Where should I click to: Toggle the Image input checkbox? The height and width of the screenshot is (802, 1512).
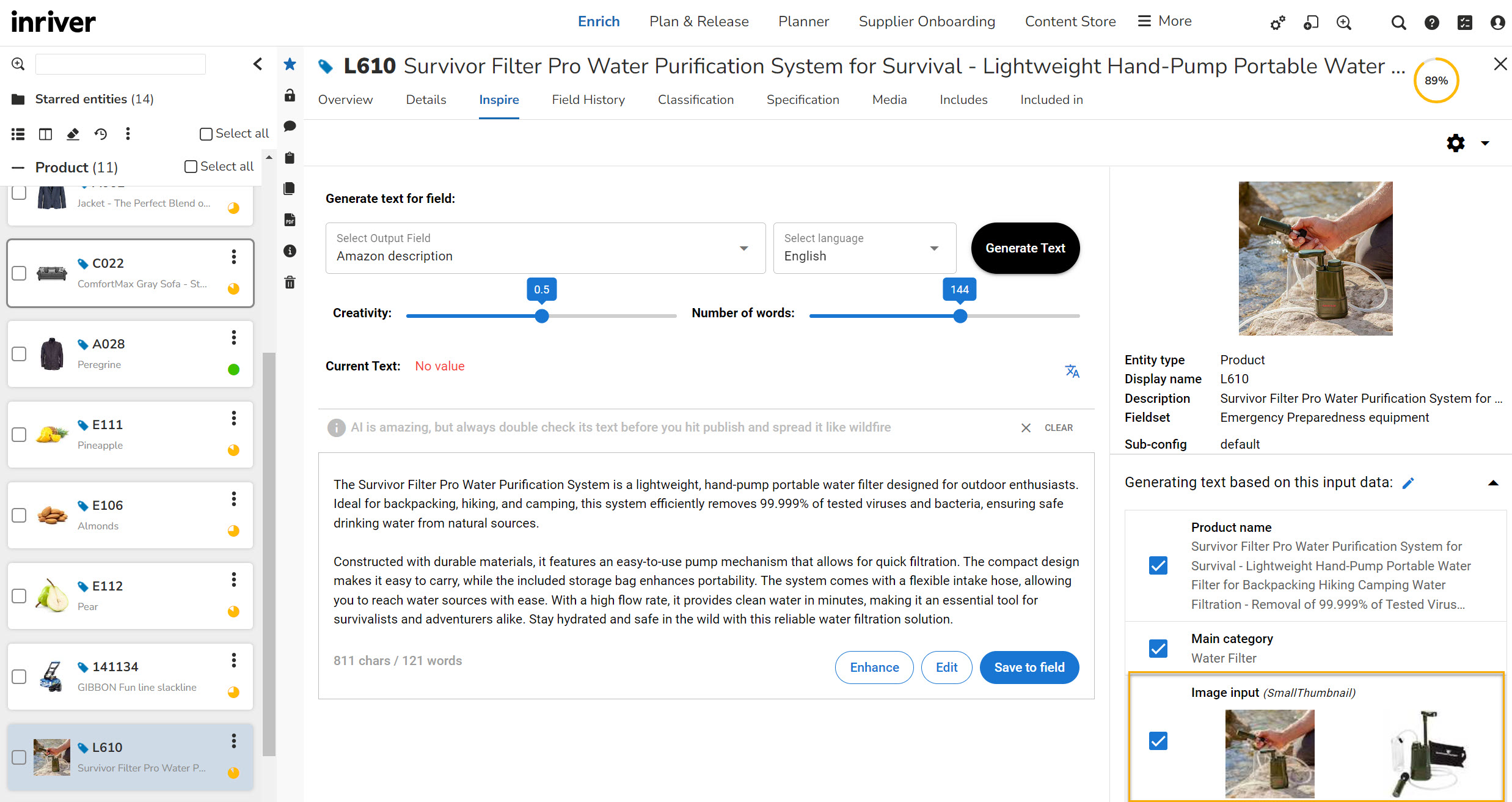pos(1158,741)
